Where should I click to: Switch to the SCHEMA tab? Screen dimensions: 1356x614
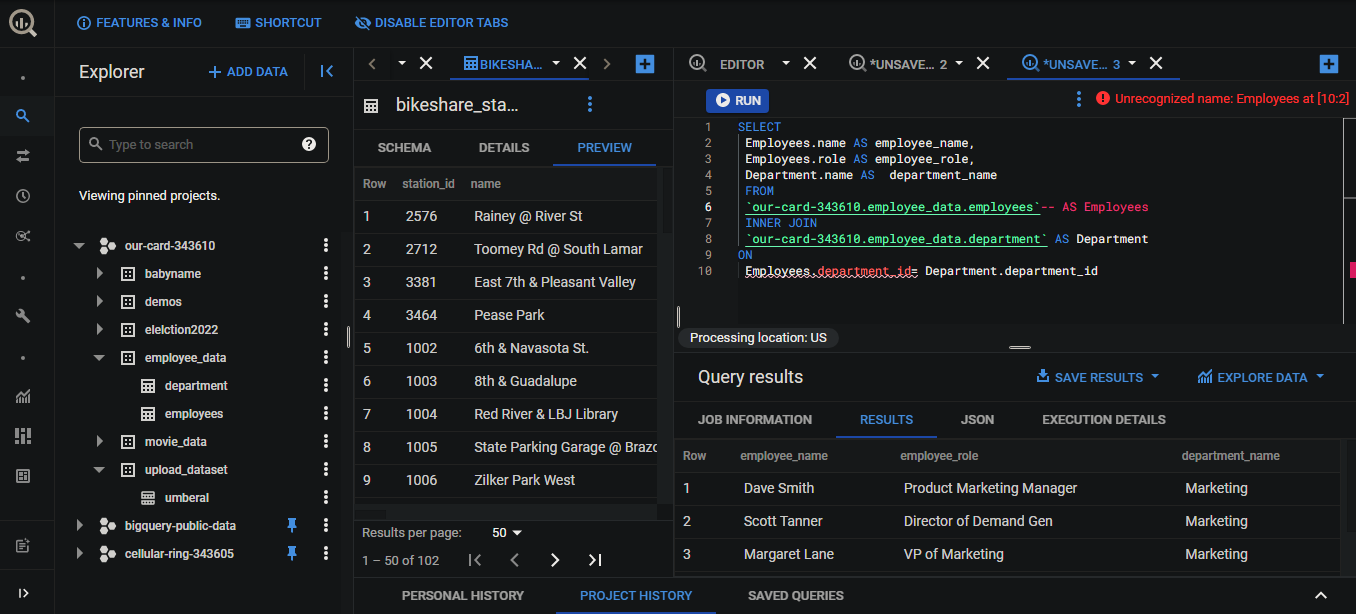(404, 147)
